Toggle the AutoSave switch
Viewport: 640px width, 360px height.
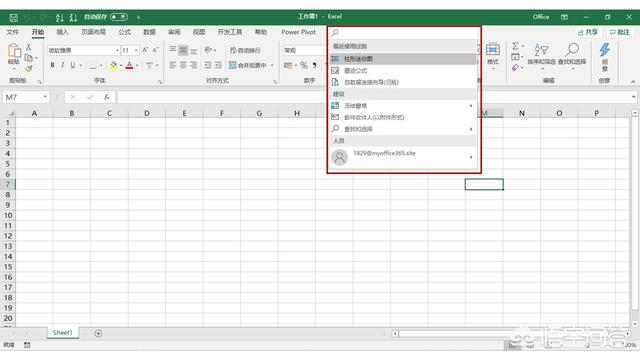[119, 17]
